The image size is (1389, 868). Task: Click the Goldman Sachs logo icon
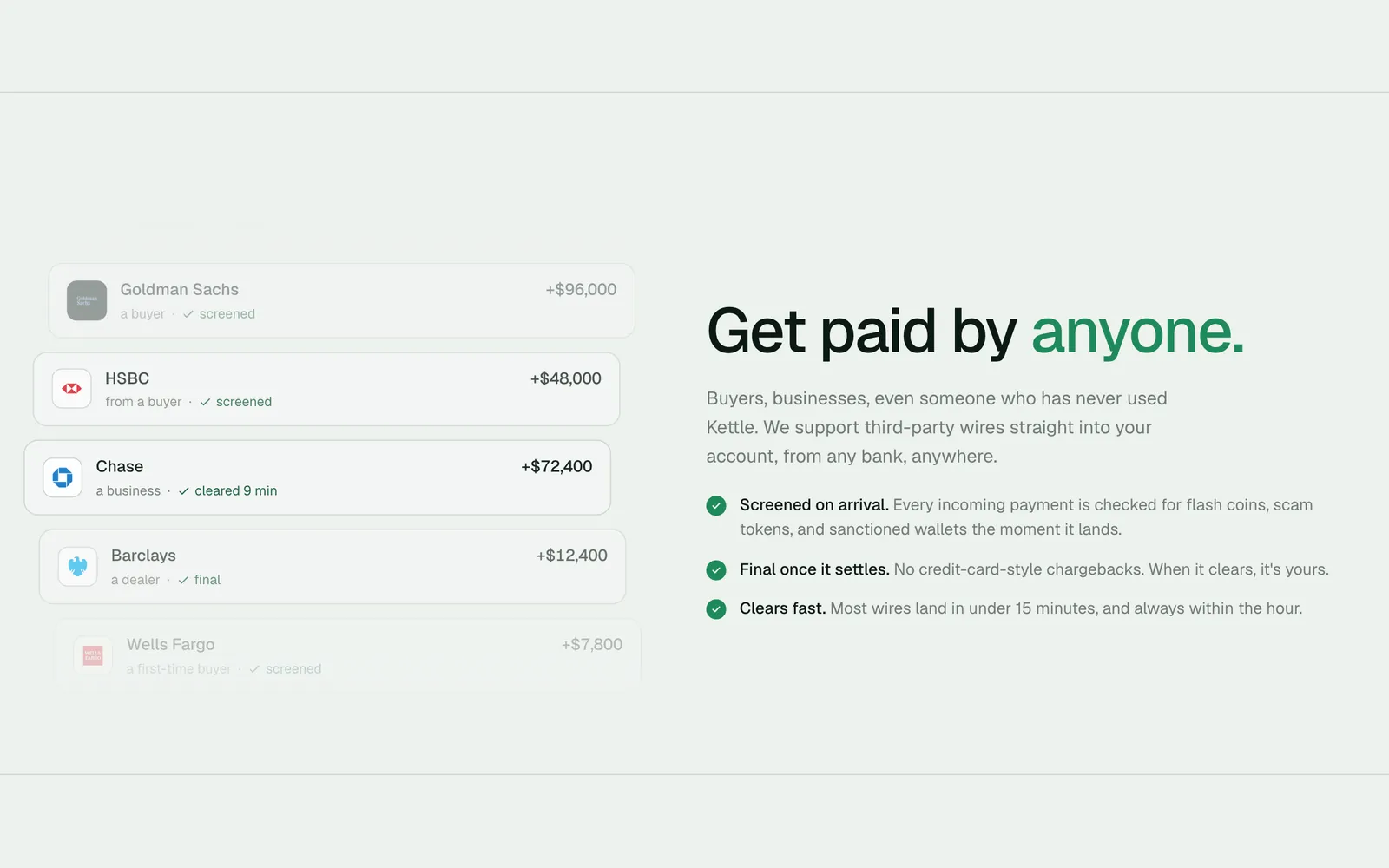[x=87, y=300]
